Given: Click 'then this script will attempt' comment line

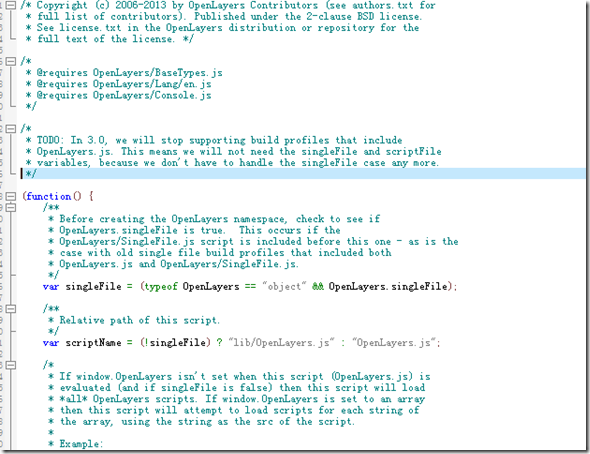Looking at the screenshot, I should [x=234, y=410].
